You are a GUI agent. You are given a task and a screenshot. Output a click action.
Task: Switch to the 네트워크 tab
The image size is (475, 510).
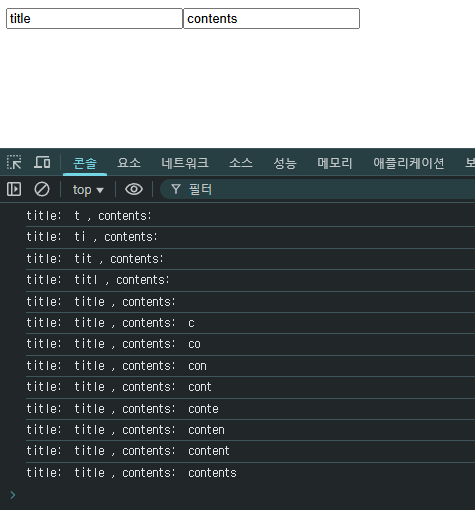(x=185, y=163)
